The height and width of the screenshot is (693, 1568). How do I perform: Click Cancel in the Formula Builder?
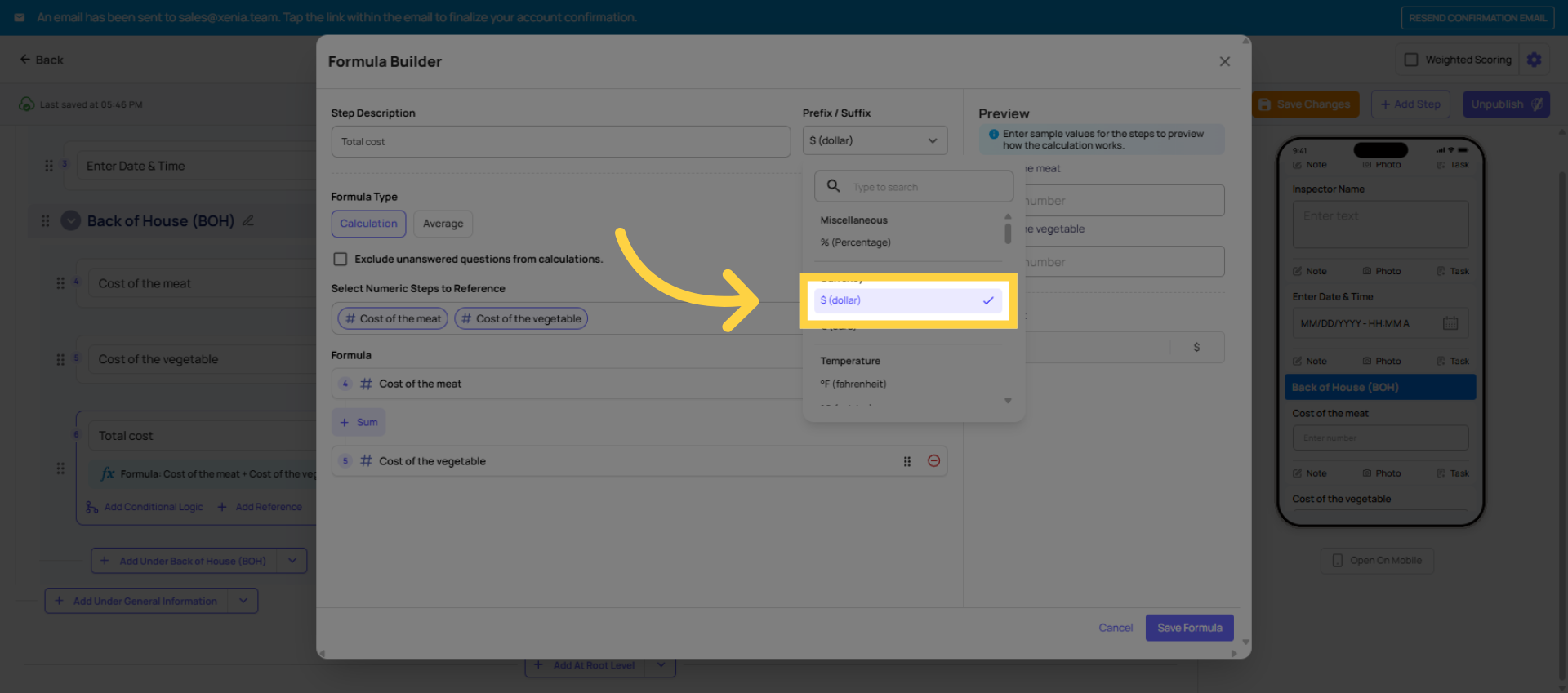1115,628
